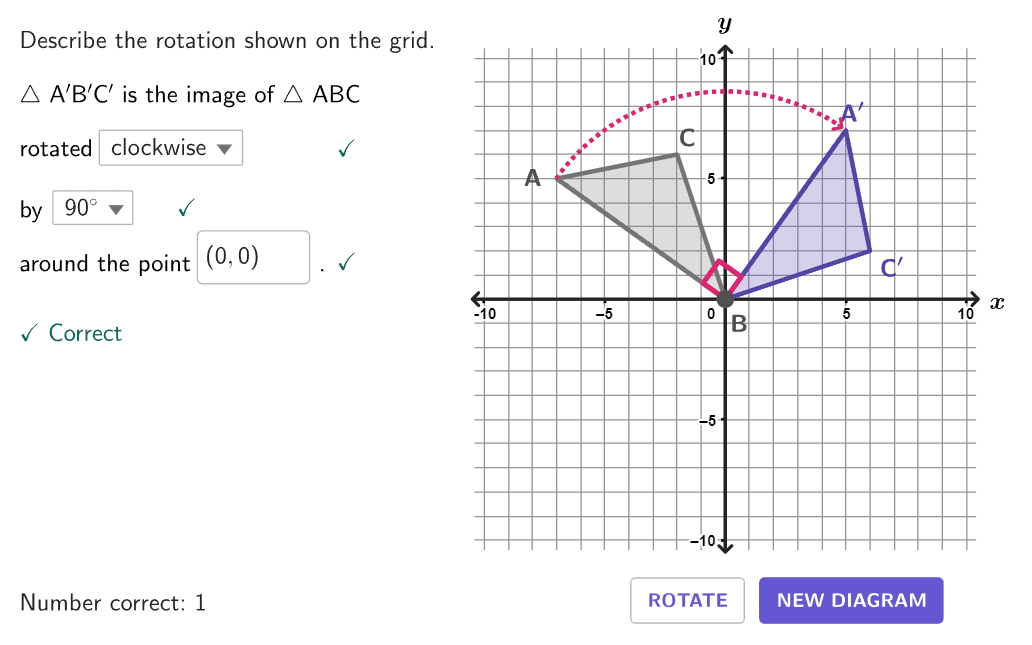Click the checkmark beside the 90° dropdown
Viewport: 1032px width, 645px height.
185,209
